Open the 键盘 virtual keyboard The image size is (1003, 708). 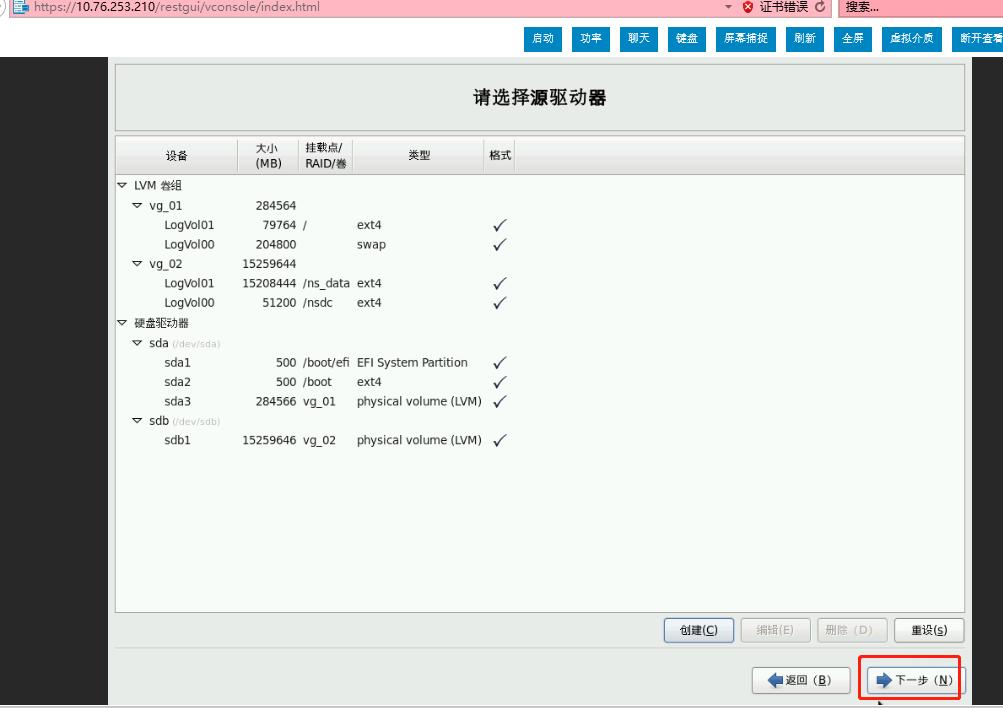tap(687, 39)
